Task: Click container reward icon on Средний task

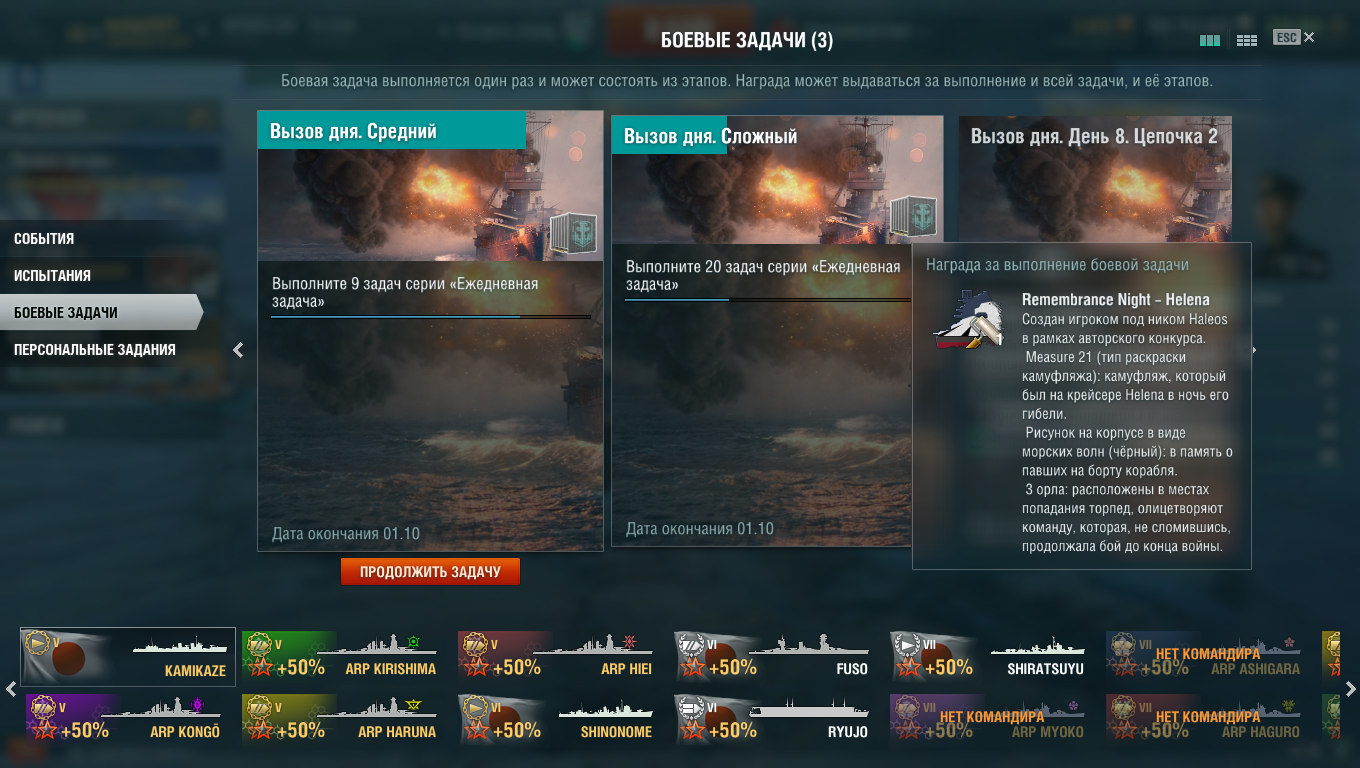Action: (573, 236)
